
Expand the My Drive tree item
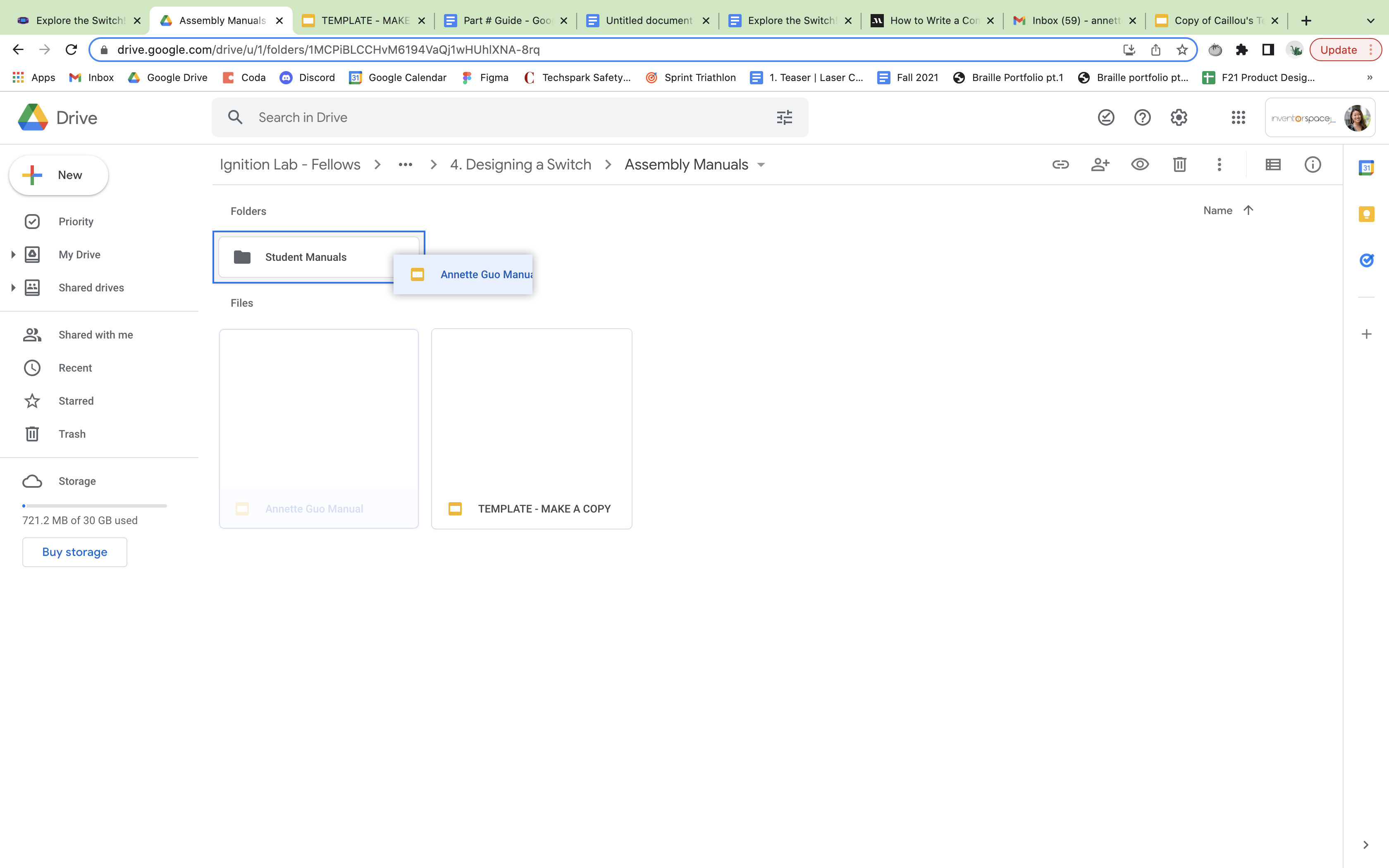tap(14, 254)
